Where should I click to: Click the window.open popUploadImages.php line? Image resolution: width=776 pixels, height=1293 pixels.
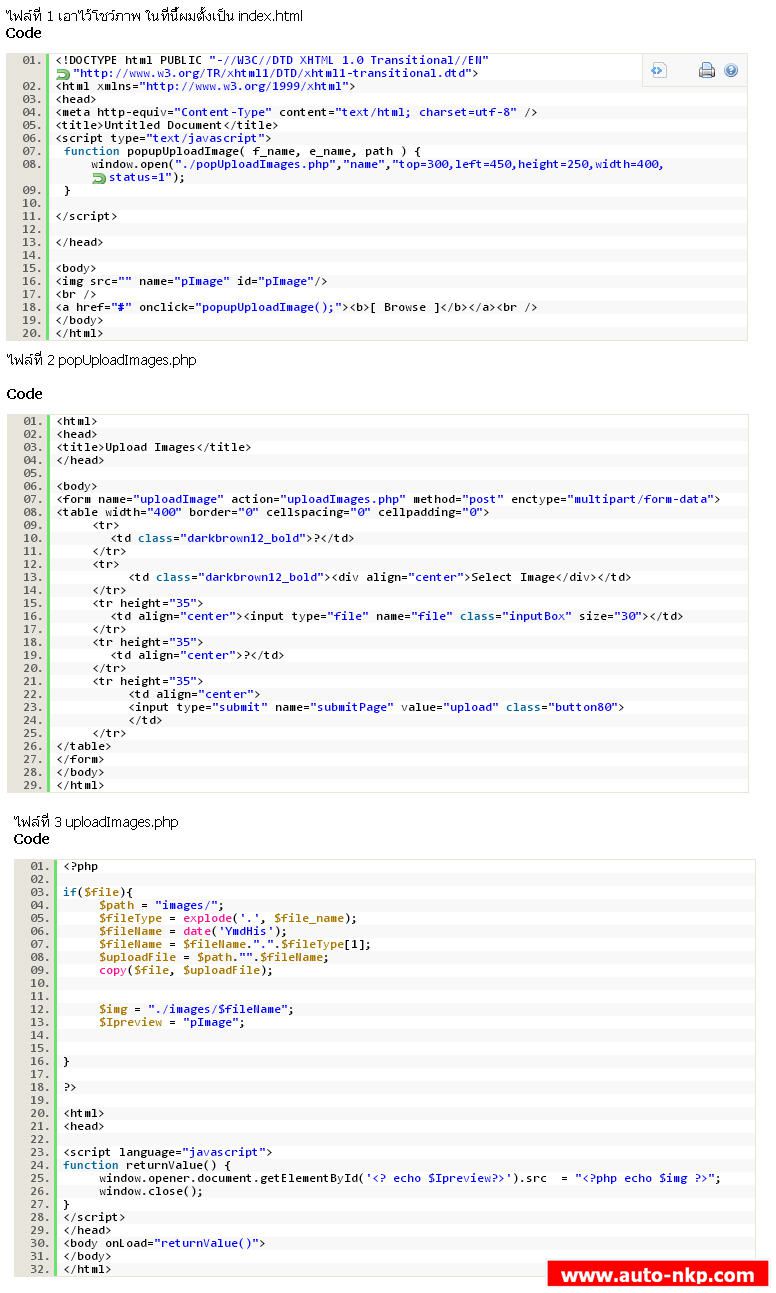(x=377, y=164)
